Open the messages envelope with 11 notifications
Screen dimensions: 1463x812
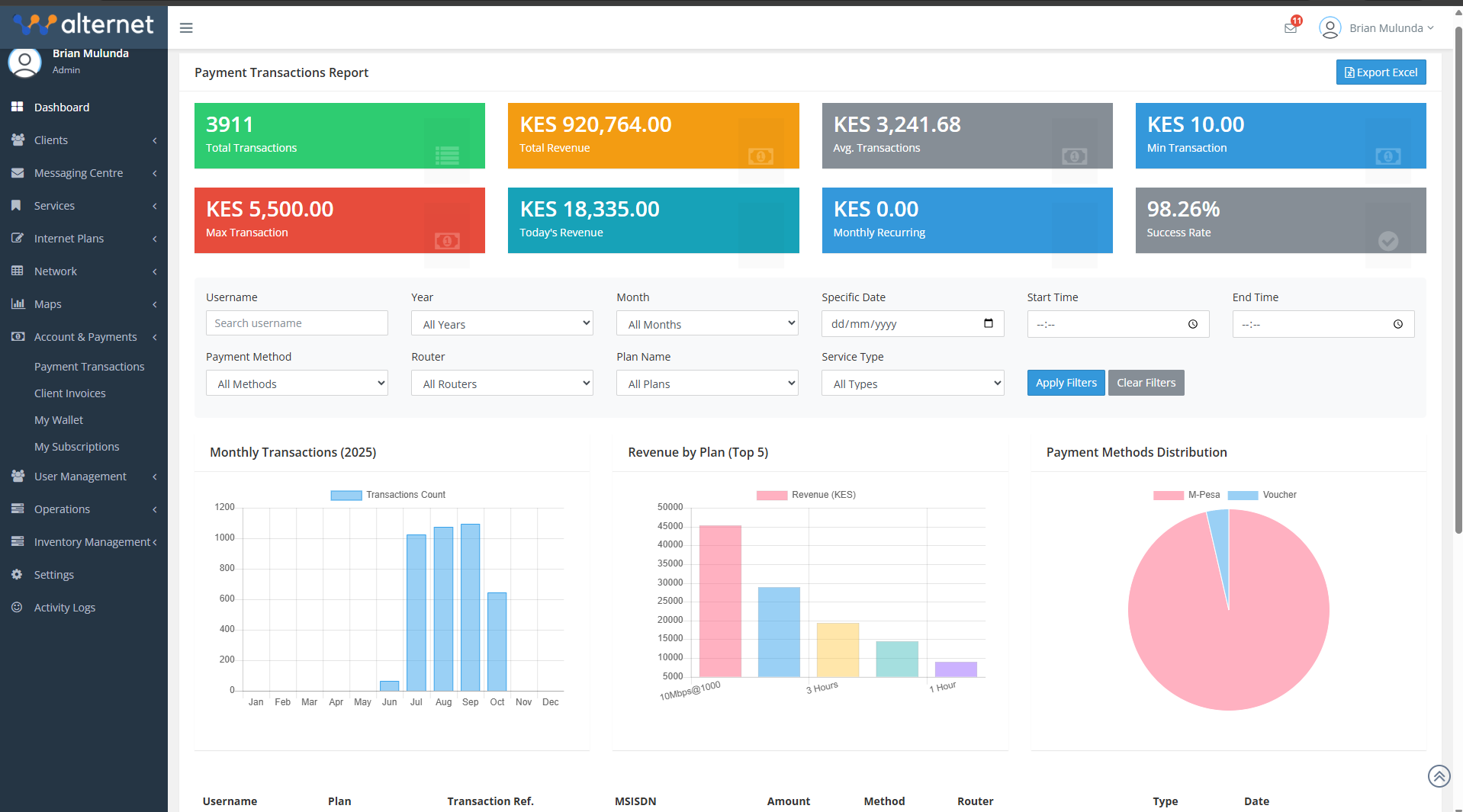pyautogui.click(x=1291, y=27)
